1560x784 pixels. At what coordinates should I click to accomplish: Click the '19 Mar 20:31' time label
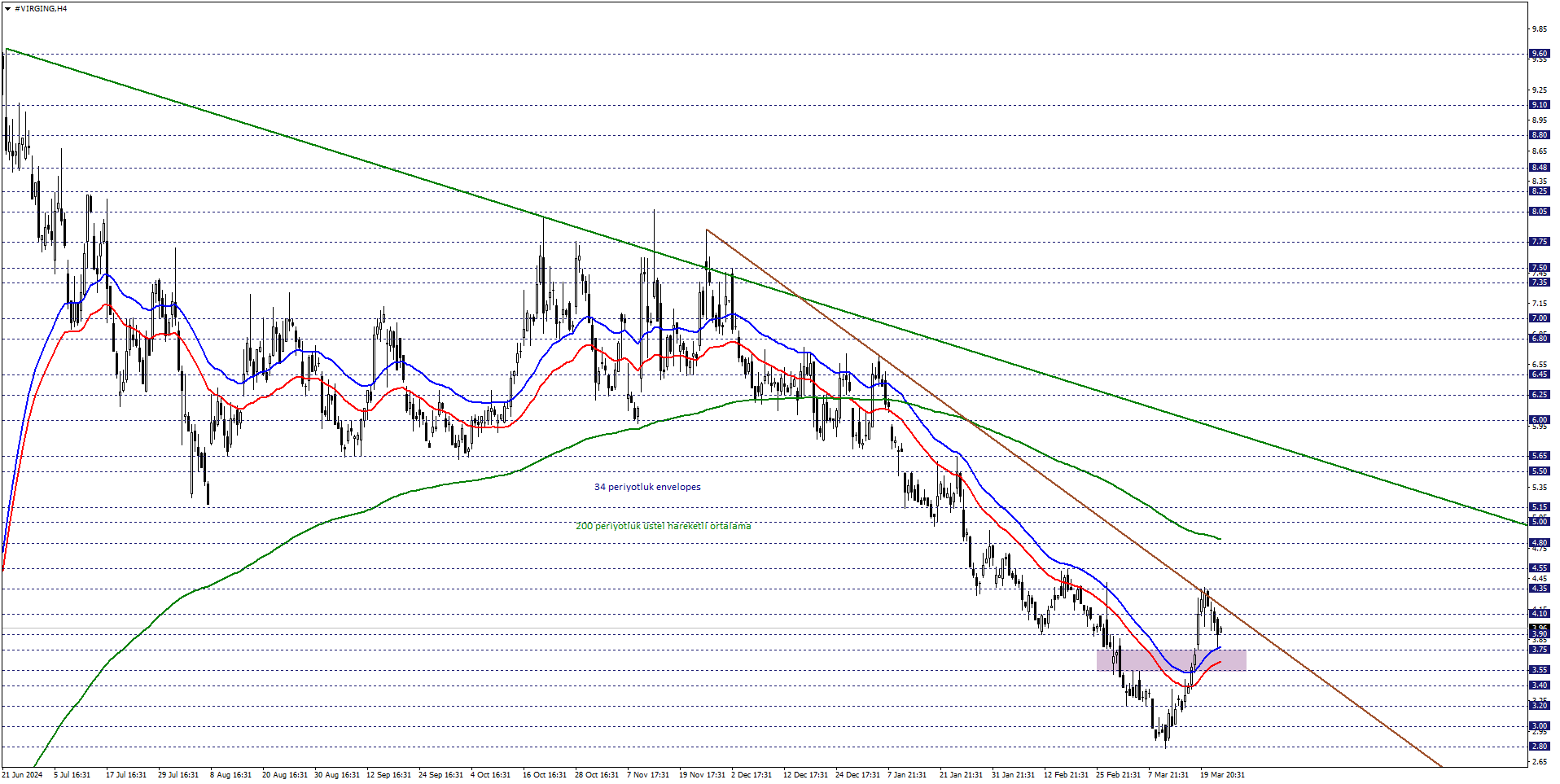click(x=1222, y=775)
